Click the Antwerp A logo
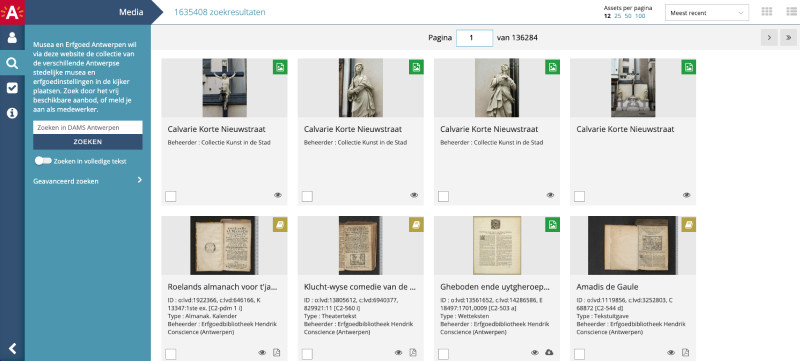This screenshot has width=800, height=361. (x=12, y=12)
